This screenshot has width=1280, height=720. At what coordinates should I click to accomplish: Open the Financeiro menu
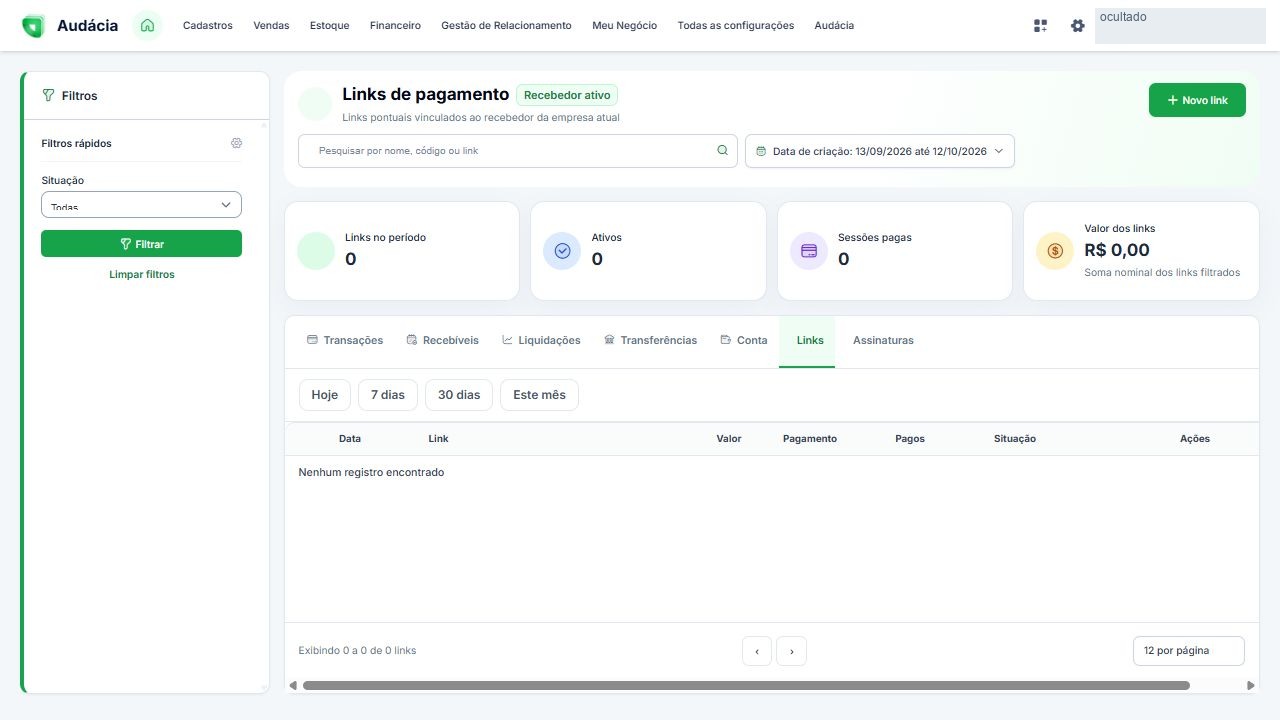click(395, 26)
